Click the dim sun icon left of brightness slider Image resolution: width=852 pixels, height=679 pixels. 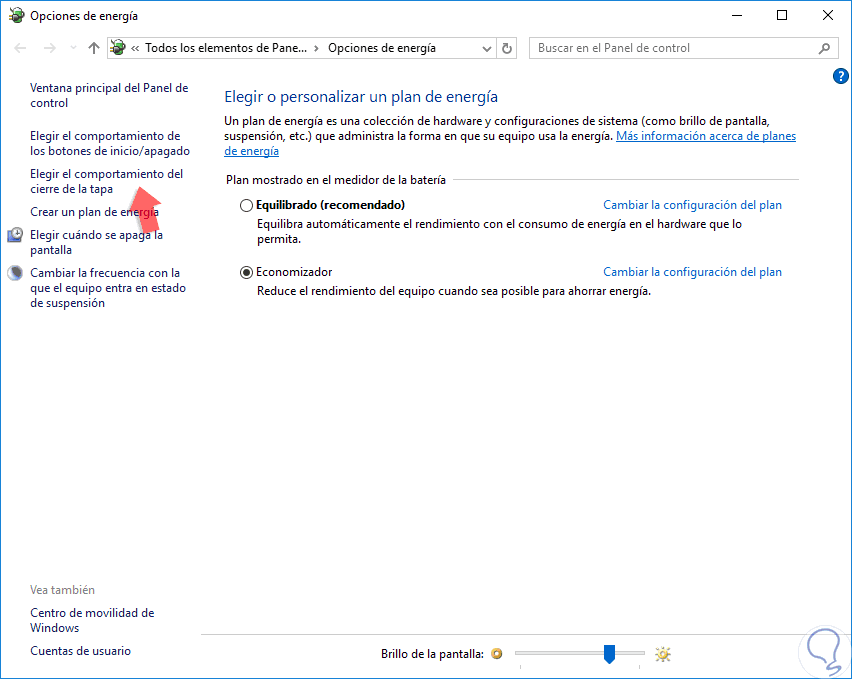[x=497, y=653]
